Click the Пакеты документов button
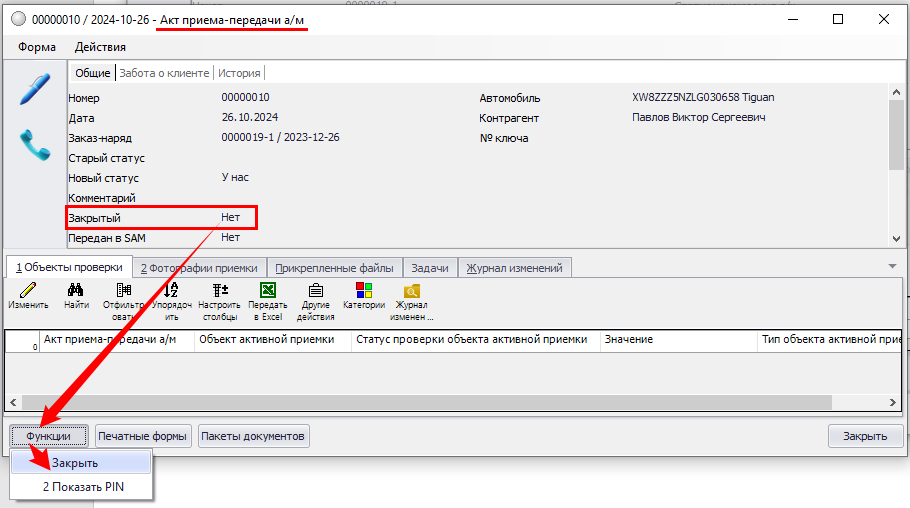This screenshot has width=910, height=508. tap(253, 436)
